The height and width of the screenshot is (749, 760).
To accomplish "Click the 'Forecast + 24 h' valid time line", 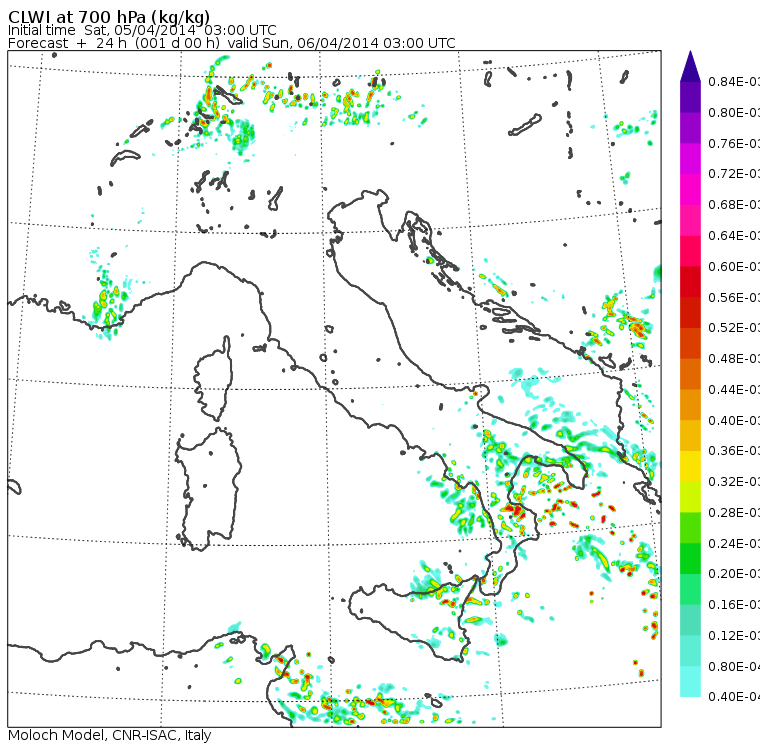I will coord(232,44).
